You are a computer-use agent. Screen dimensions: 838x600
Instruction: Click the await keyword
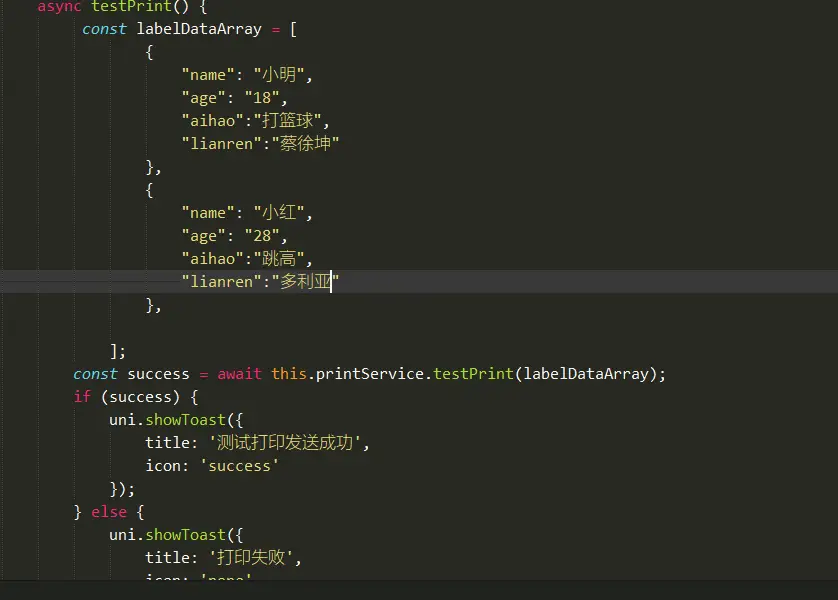pyautogui.click(x=239, y=374)
